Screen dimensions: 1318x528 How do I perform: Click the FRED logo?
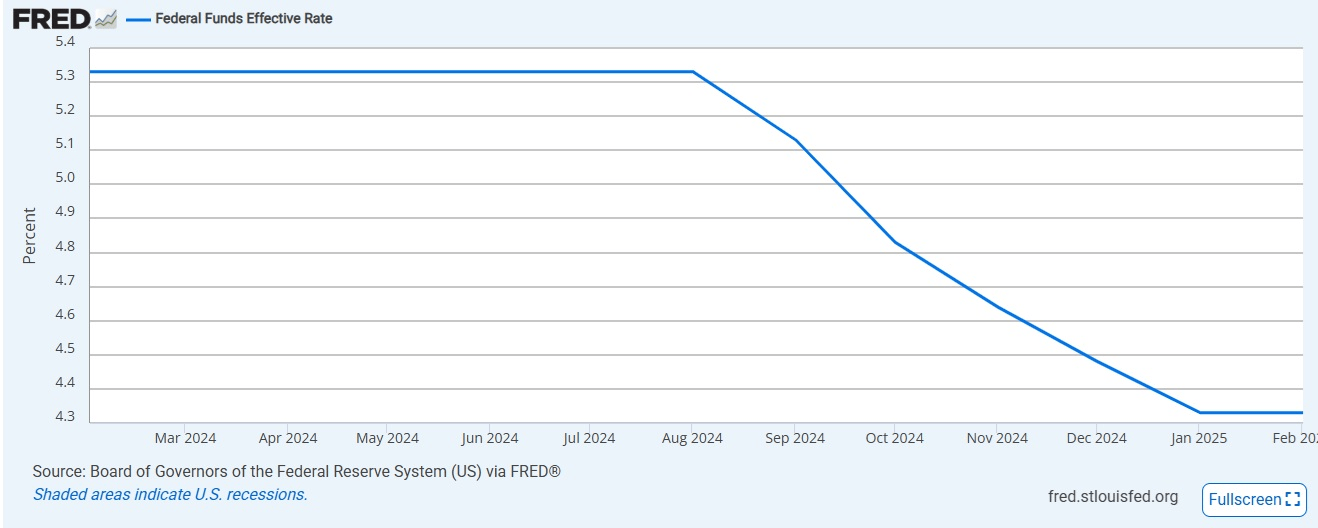tap(52, 18)
